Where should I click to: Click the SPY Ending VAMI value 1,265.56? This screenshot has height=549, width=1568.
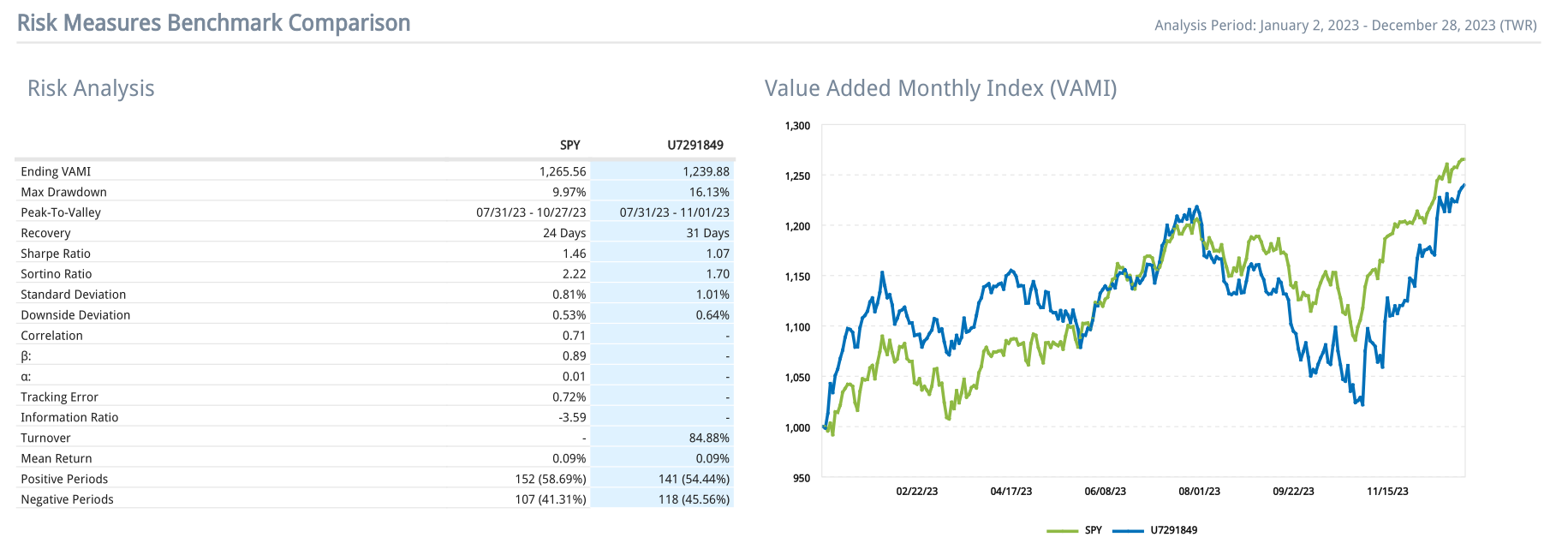(563, 171)
